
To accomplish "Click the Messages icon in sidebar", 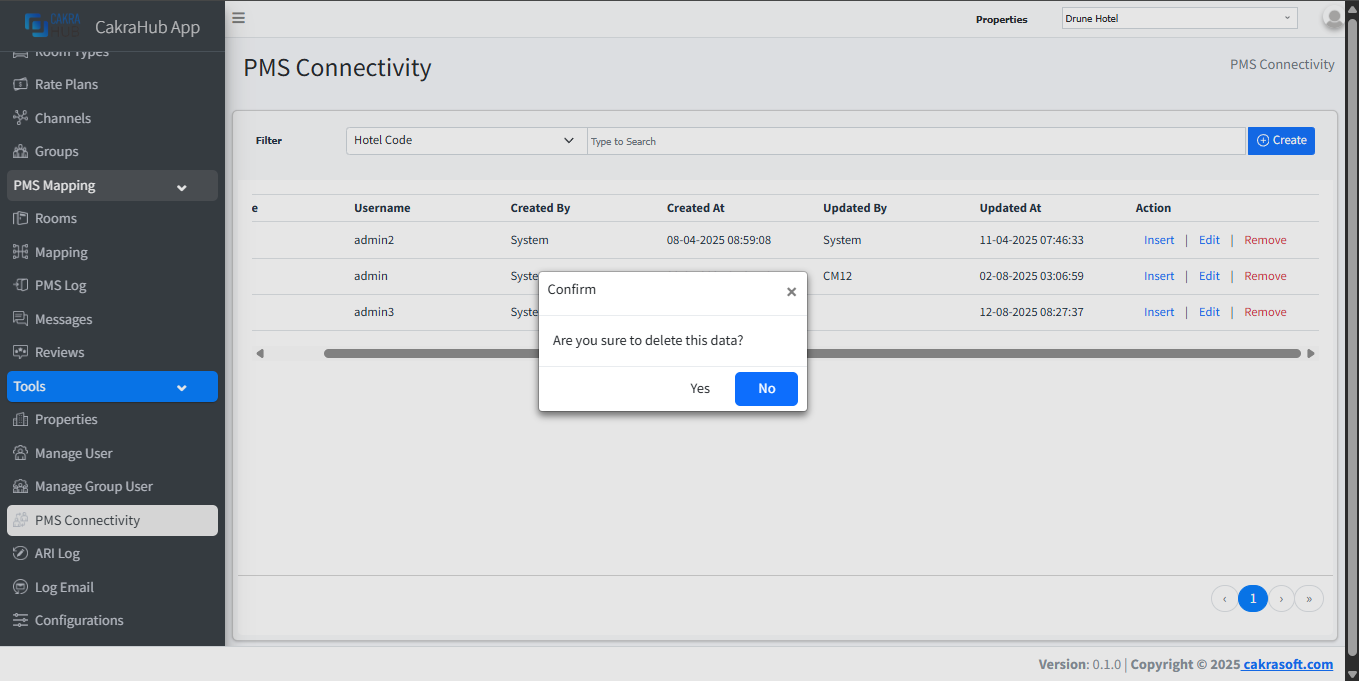I will (x=21, y=318).
